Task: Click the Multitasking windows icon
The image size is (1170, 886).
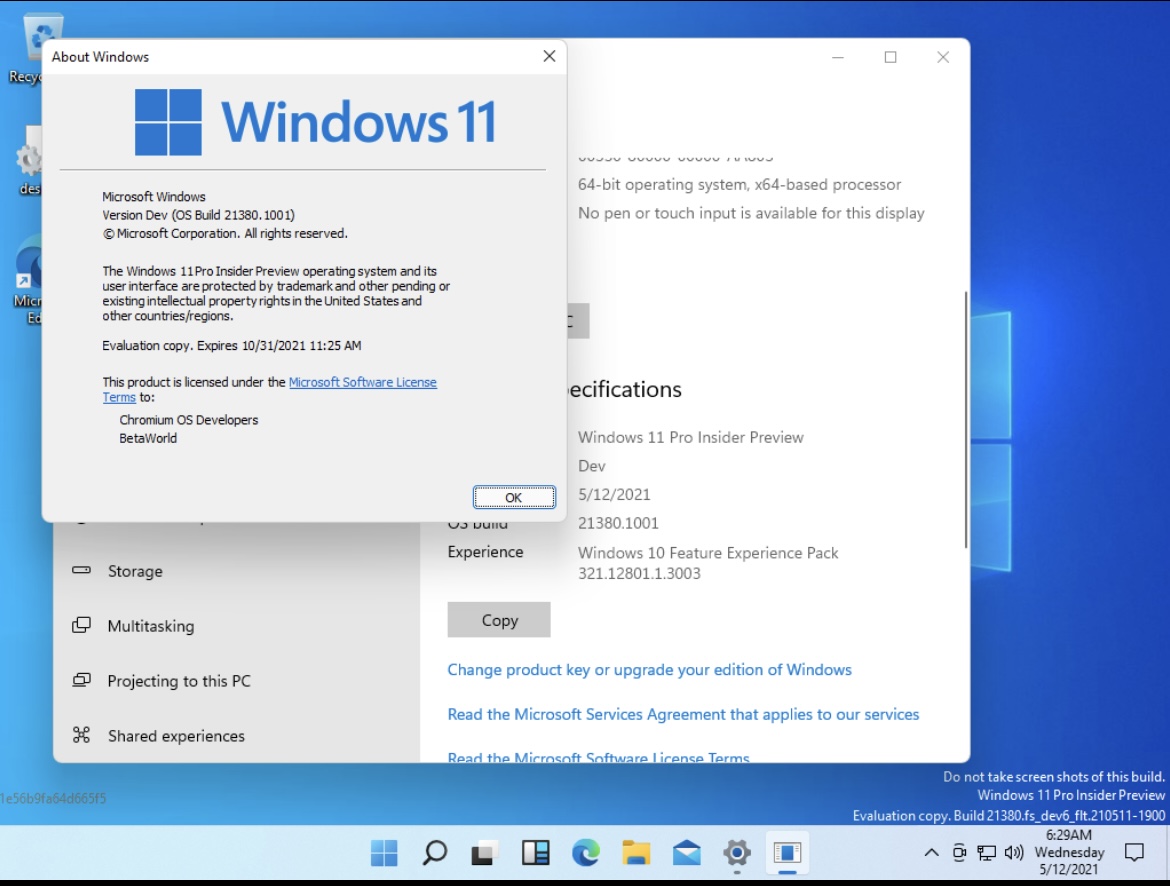Action: tap(81, 625)
